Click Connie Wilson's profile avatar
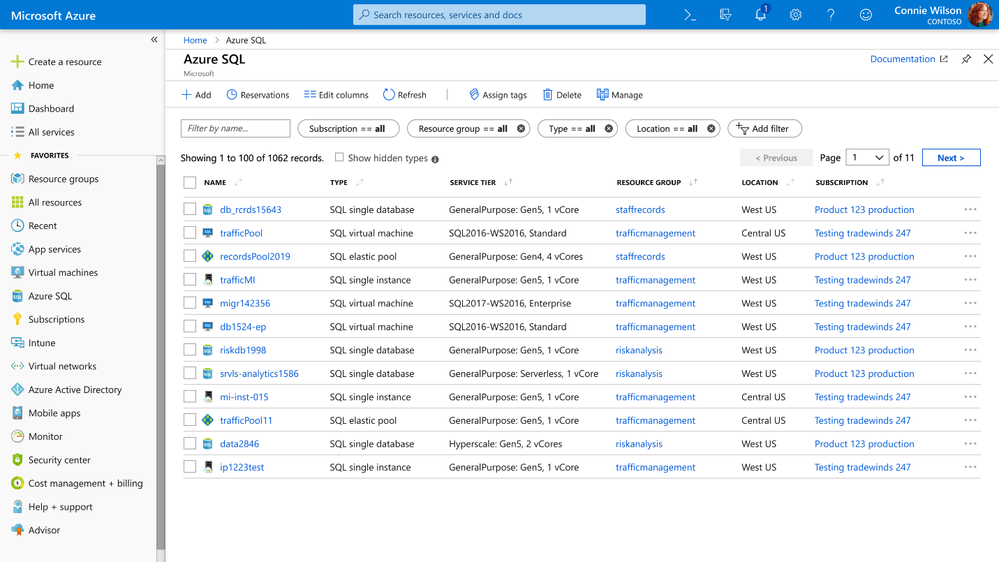This screenshot has width=999, height=562. [x=979, y=14]
